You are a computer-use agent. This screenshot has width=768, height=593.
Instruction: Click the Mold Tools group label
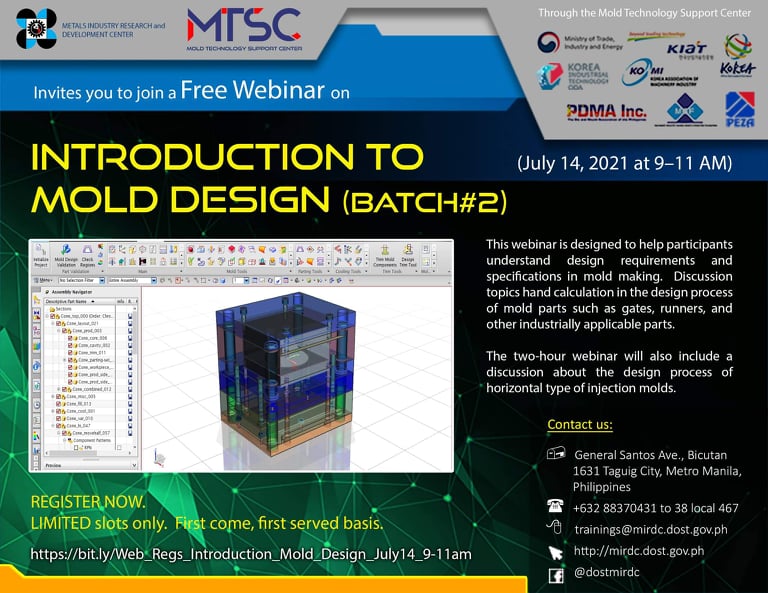[x=237, y=271]
